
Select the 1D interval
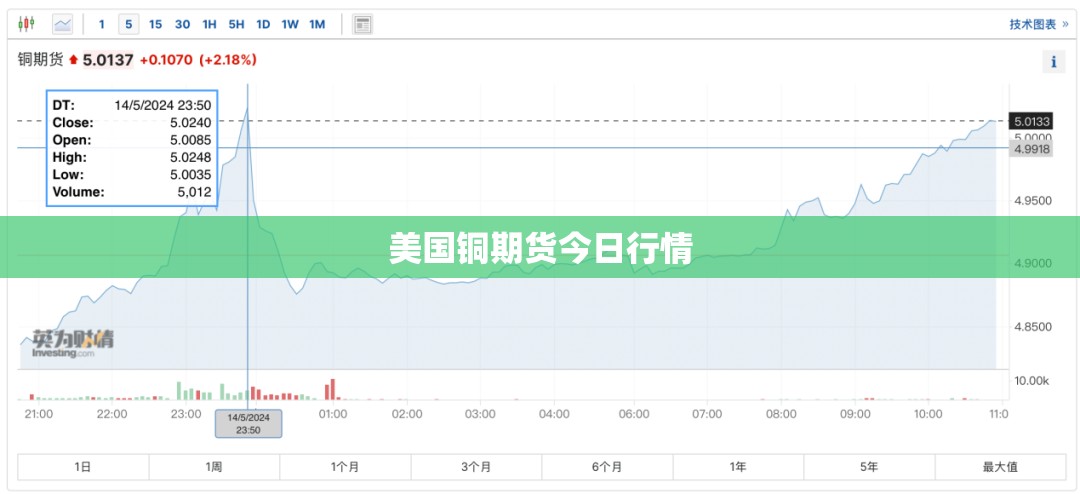[263, 24]
